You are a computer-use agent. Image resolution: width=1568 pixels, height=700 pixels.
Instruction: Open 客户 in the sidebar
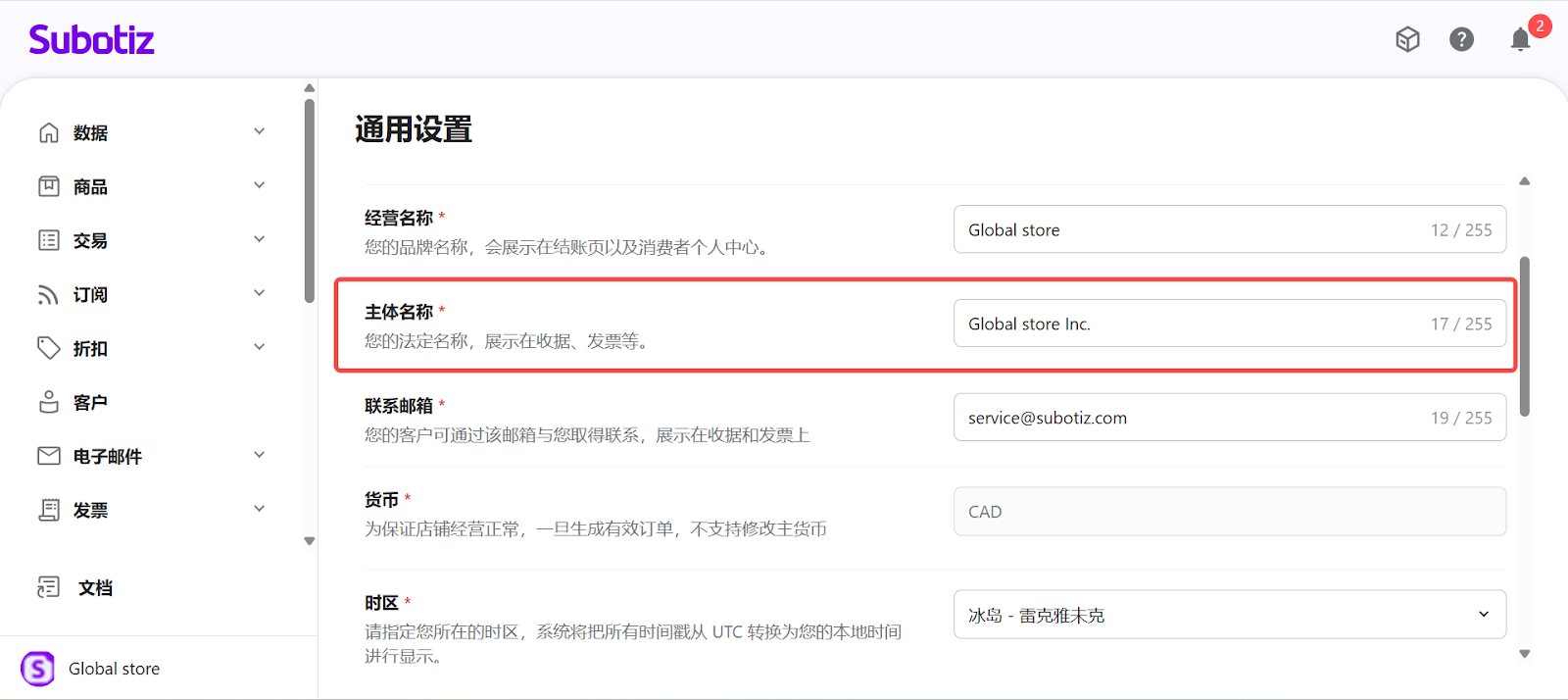click(90, 403)
